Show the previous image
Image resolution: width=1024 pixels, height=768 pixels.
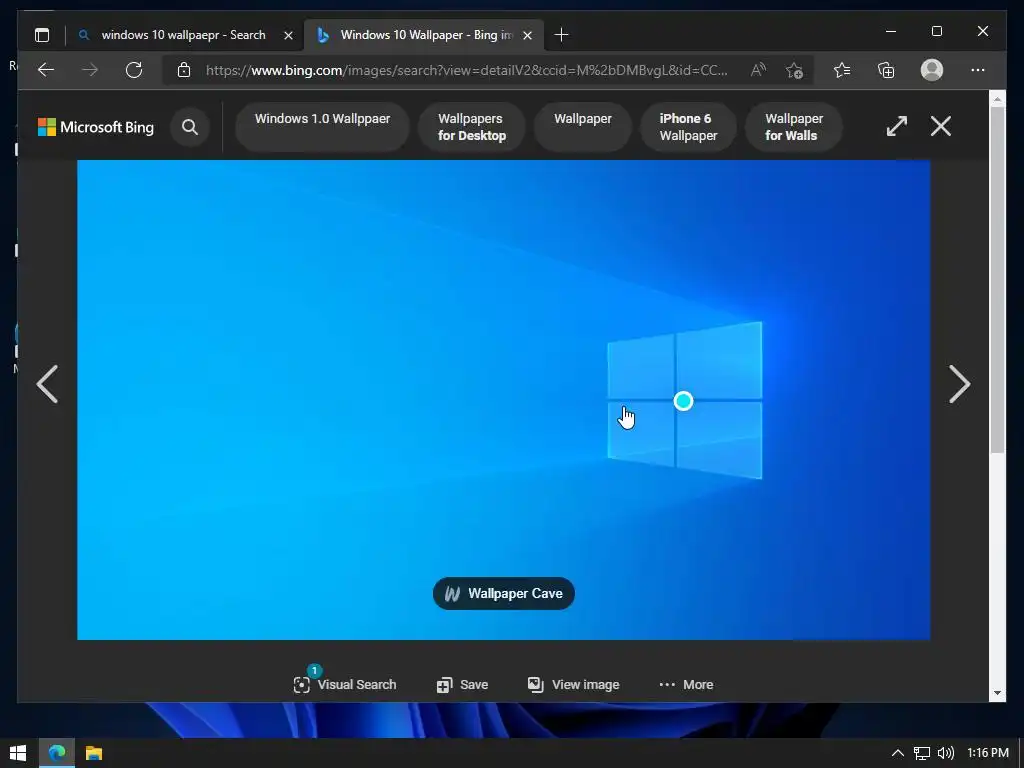pyautogui.click(x=47, y=384)
